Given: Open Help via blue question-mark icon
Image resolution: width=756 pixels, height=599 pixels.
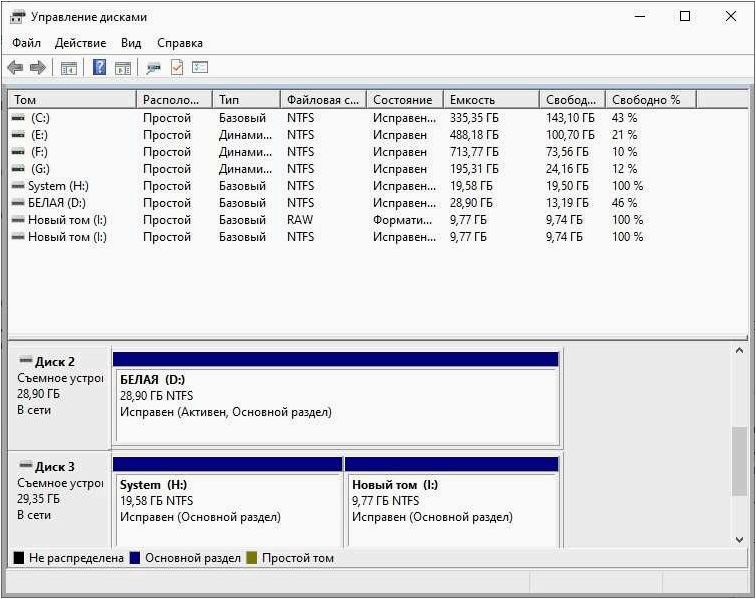Looking at the screenshot, I should [x=99, y=67].
